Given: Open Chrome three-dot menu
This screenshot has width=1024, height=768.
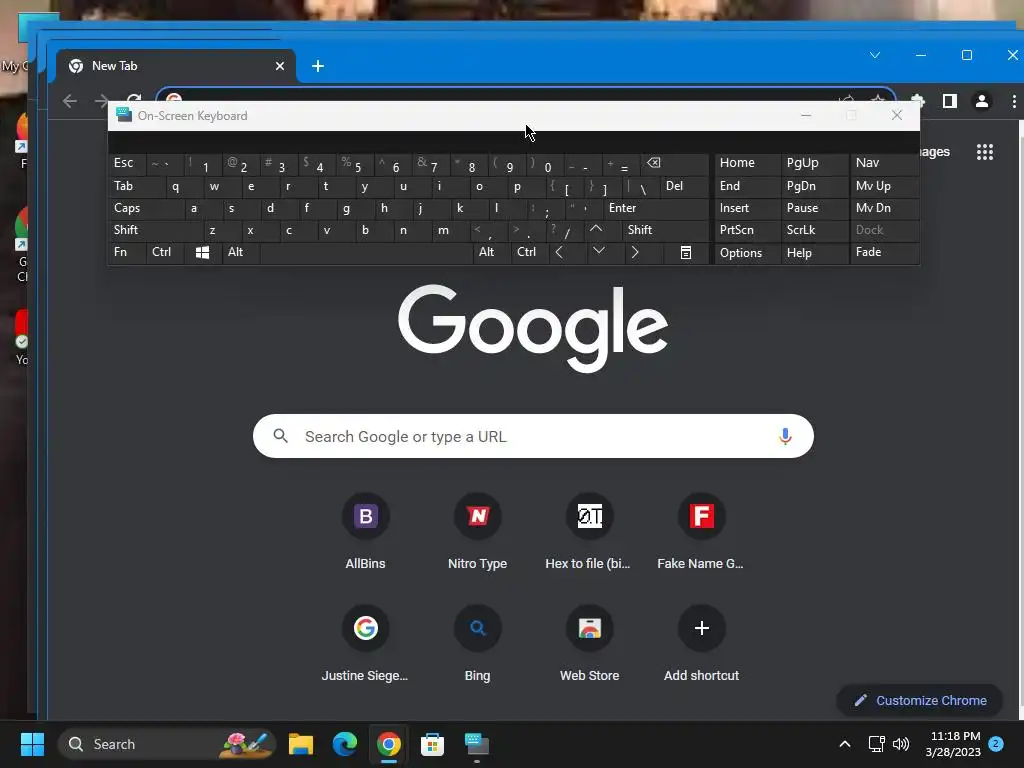Looking at the screenshot, I should (x=1014, y=101).
